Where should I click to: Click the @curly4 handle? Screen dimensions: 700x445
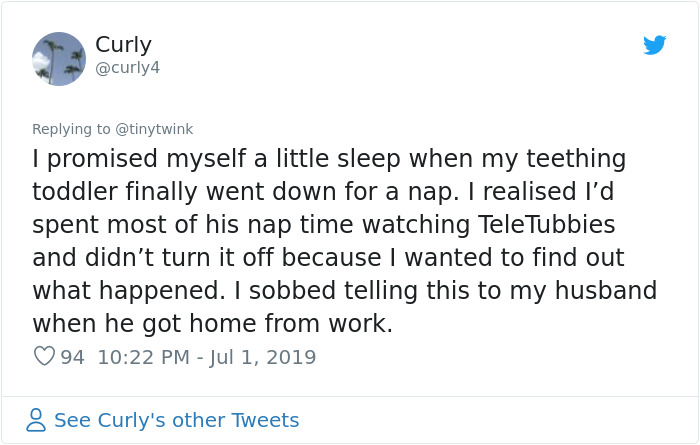click(x=127, y=68)
